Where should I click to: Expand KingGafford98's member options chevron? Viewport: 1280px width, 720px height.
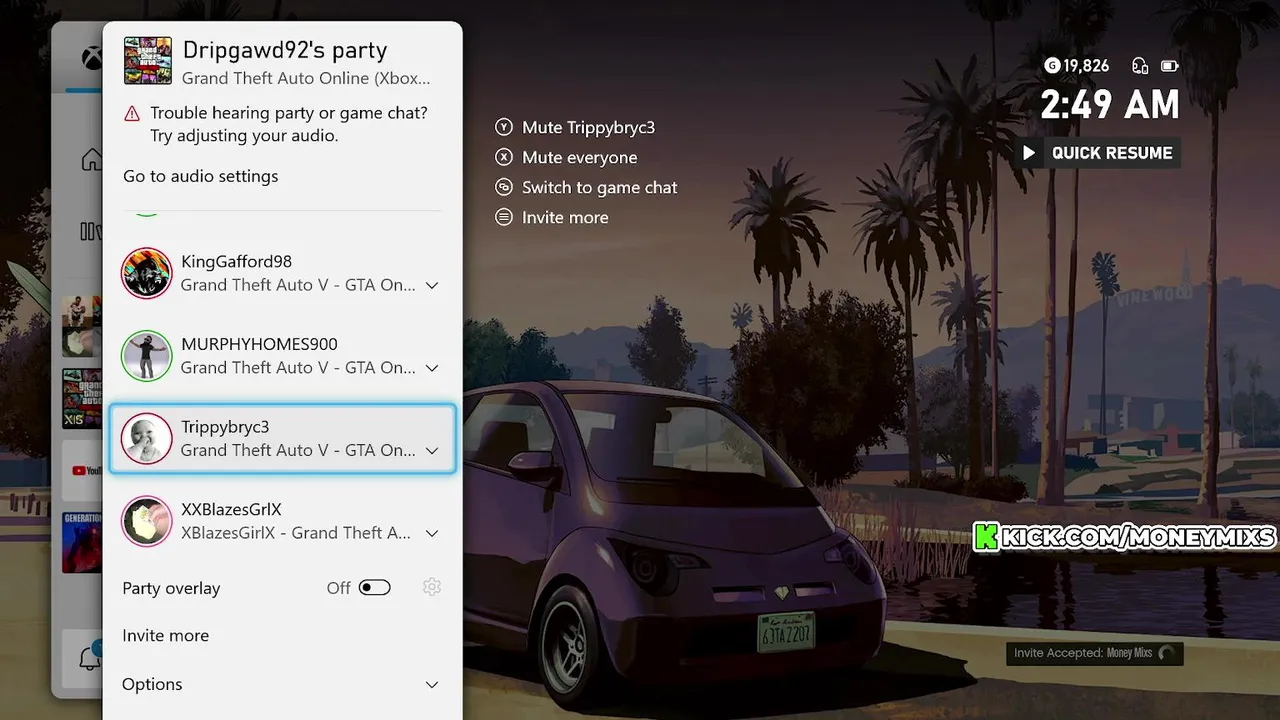[432, 285]
